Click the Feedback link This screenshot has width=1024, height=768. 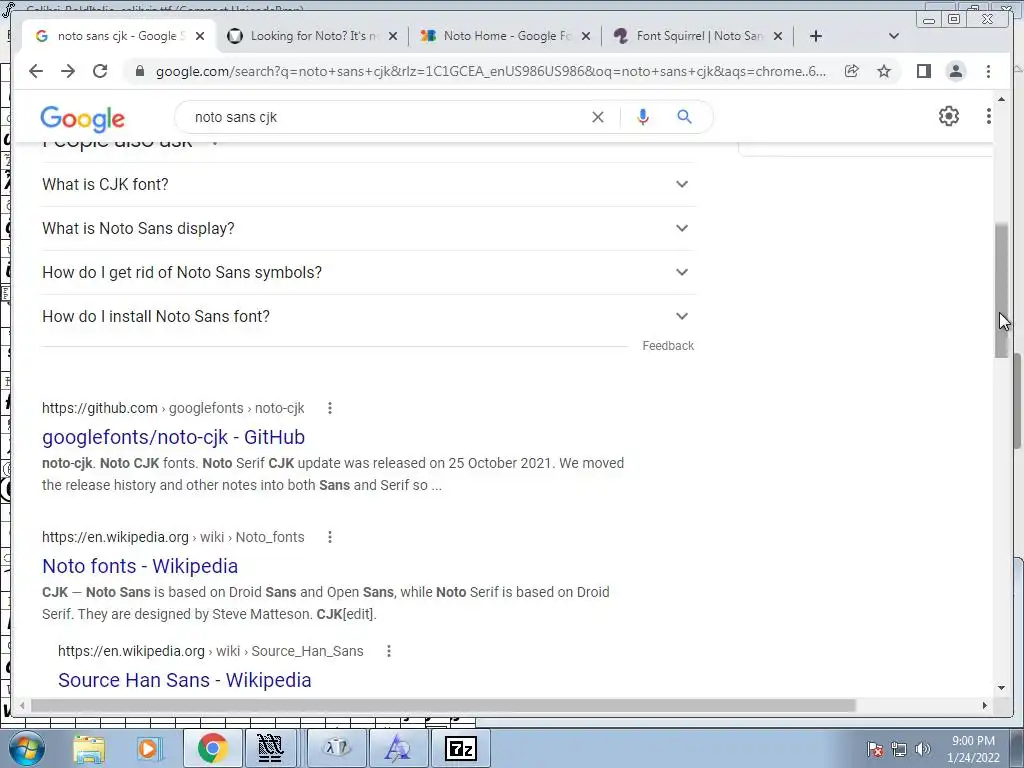pos(667,346)
